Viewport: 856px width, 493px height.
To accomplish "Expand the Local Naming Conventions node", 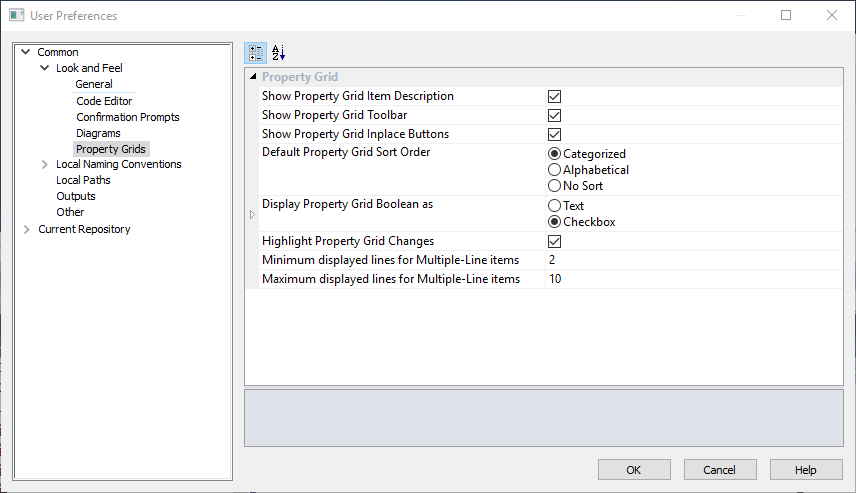I will pos(44,164).
